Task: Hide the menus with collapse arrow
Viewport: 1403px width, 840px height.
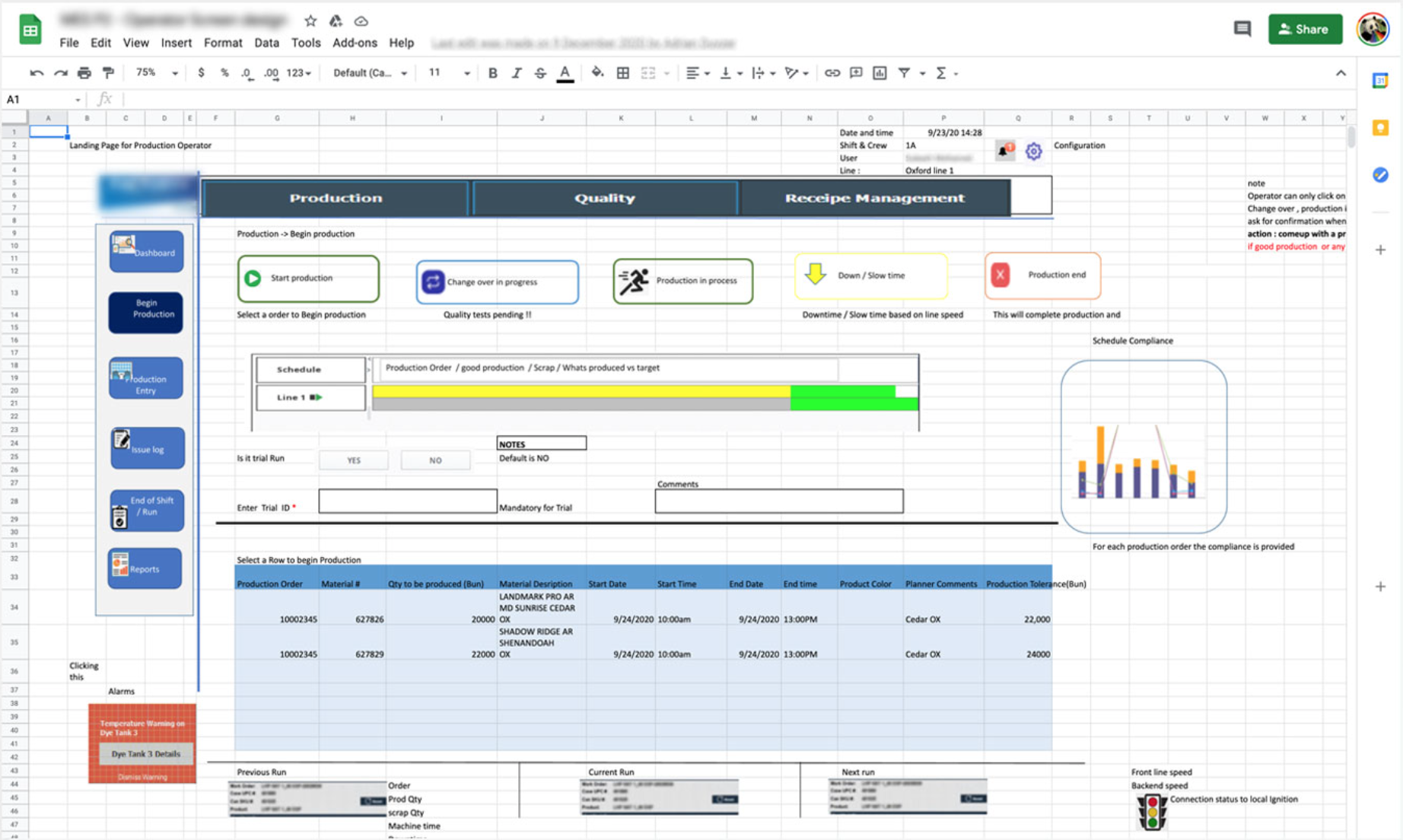Action: tap(1341, 73)
